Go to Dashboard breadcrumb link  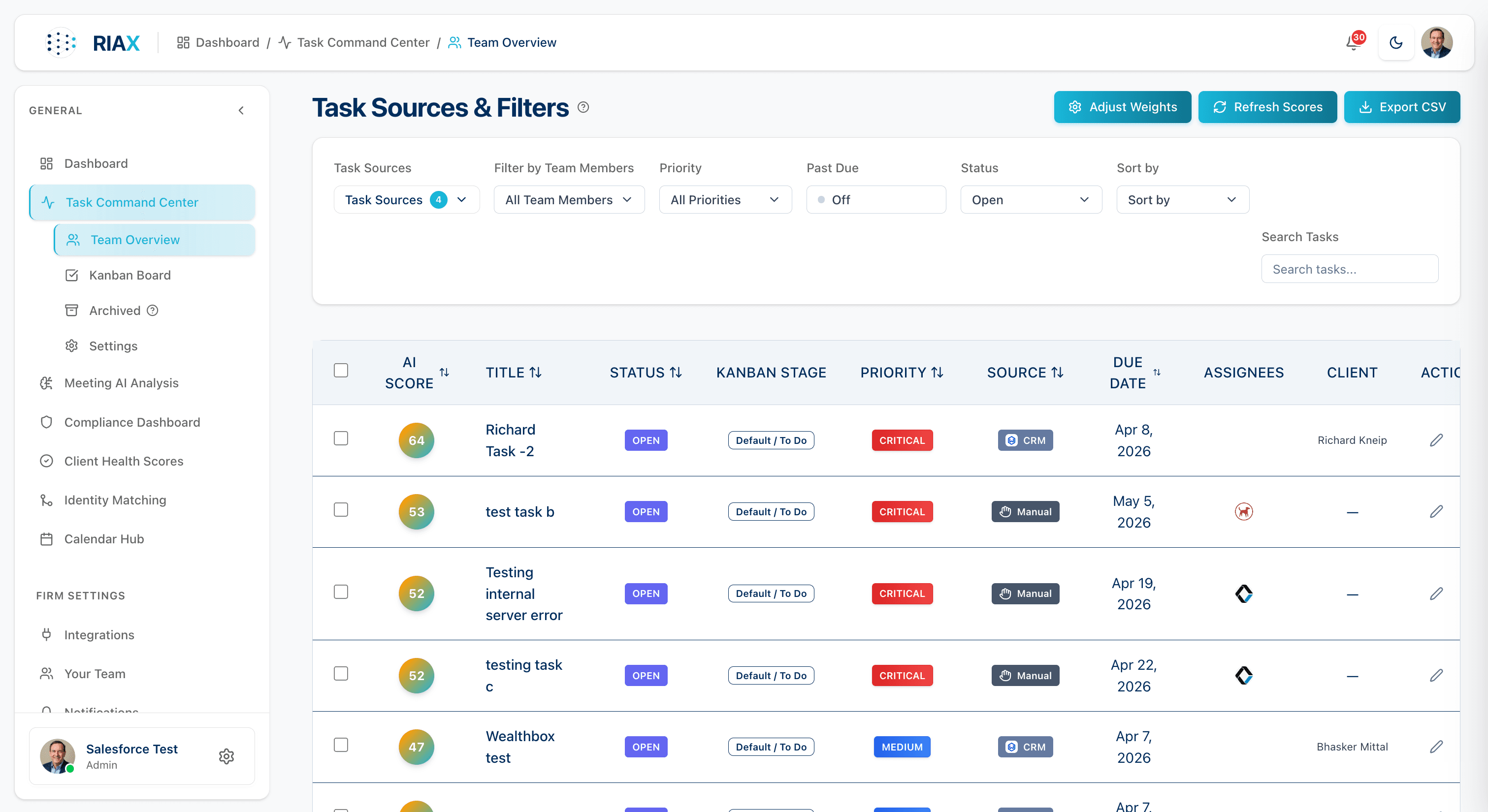coord(218,43)
